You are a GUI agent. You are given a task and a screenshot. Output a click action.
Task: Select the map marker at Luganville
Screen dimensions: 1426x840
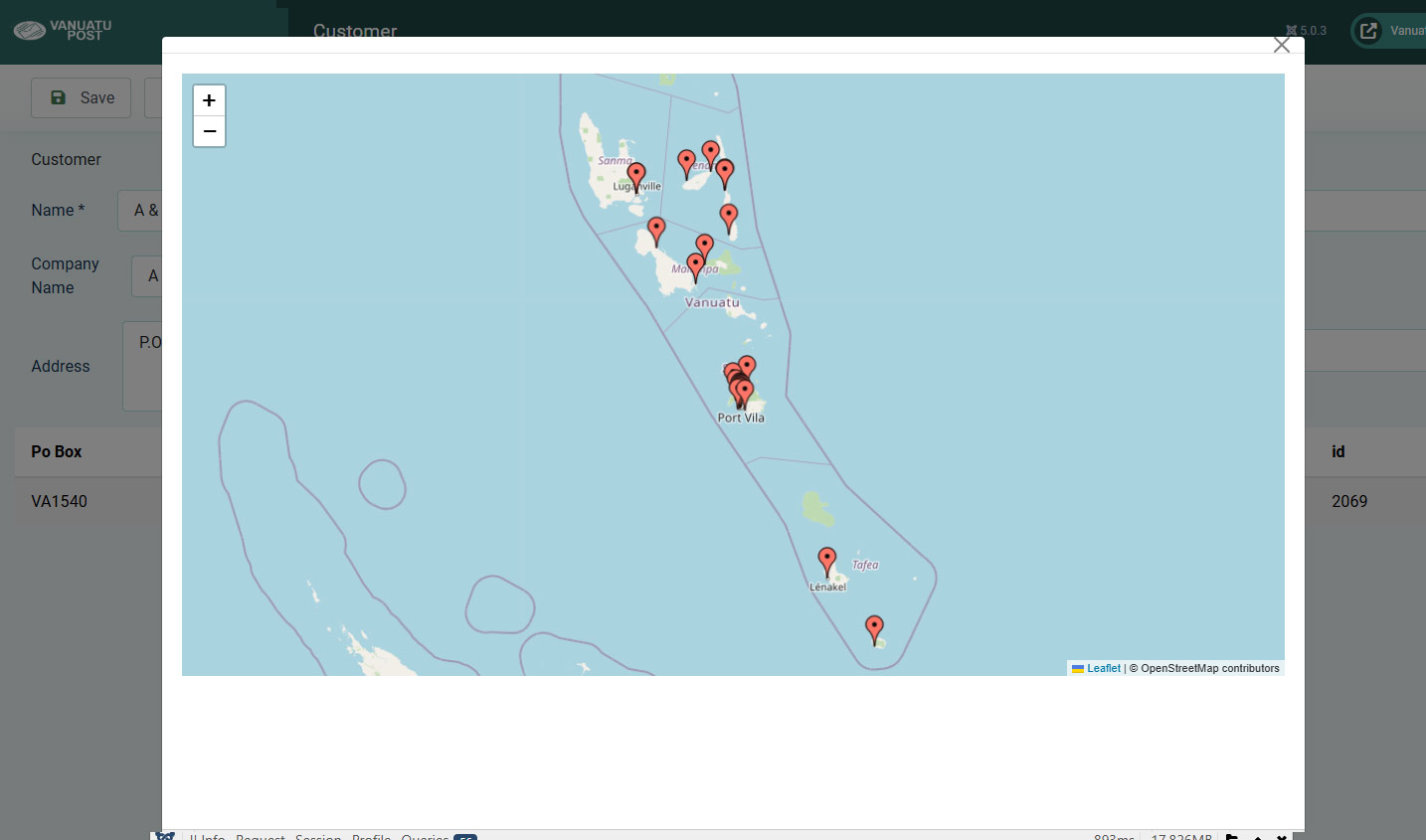[x=636, y=177]
